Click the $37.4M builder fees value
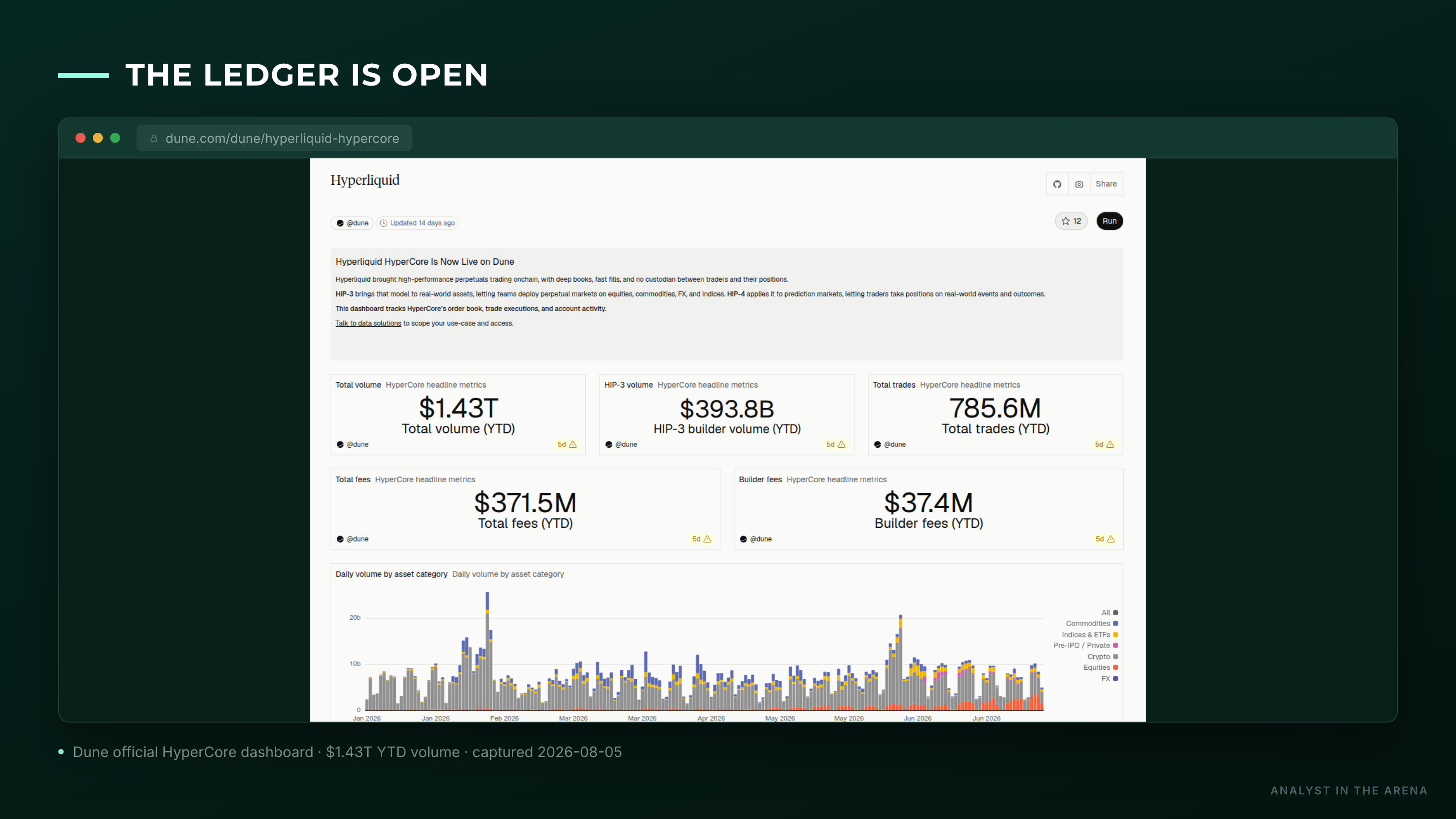Screen dimensions: 1456x819 coord(928,502)
